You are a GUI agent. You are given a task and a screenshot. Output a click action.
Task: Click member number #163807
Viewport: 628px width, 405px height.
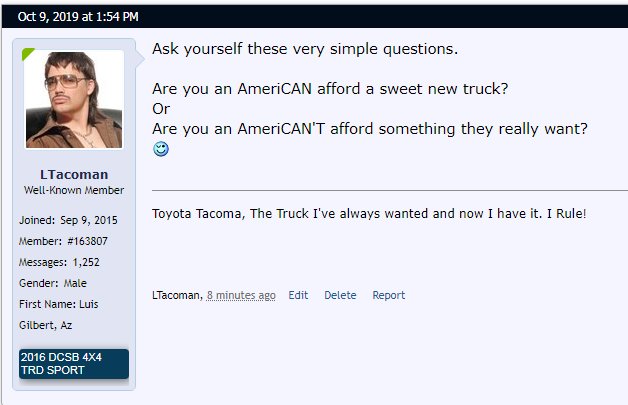(x=87, y=241)
